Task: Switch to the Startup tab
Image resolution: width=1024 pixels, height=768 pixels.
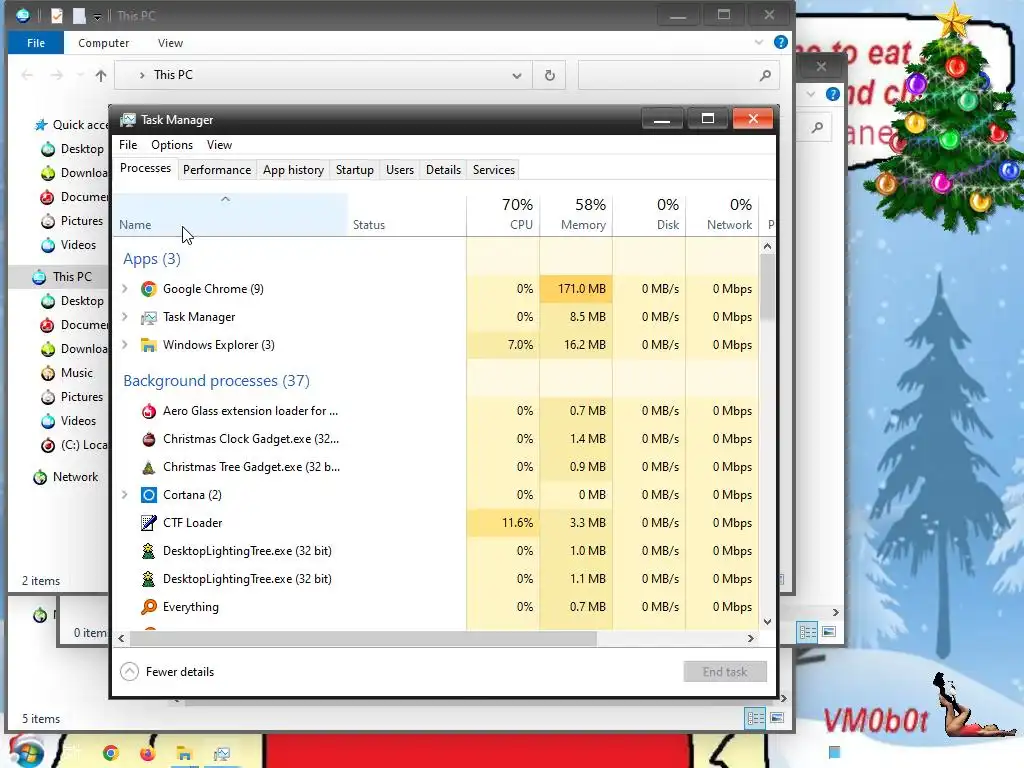Action: click(355, 170)
